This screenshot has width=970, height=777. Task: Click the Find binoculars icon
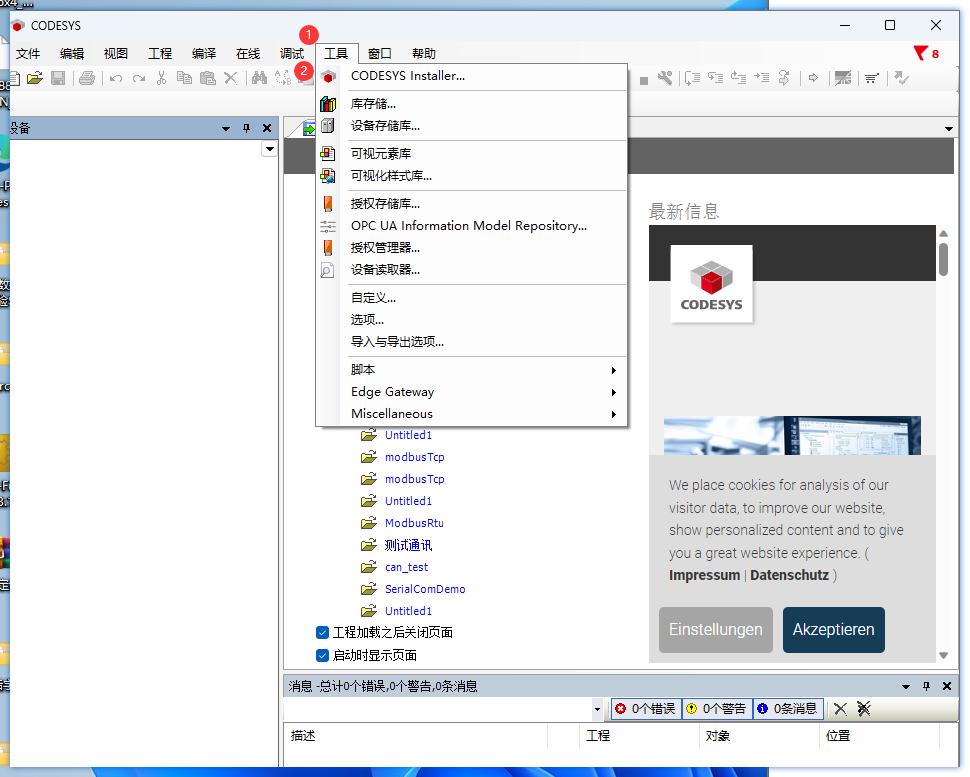(x=259, y=78)
